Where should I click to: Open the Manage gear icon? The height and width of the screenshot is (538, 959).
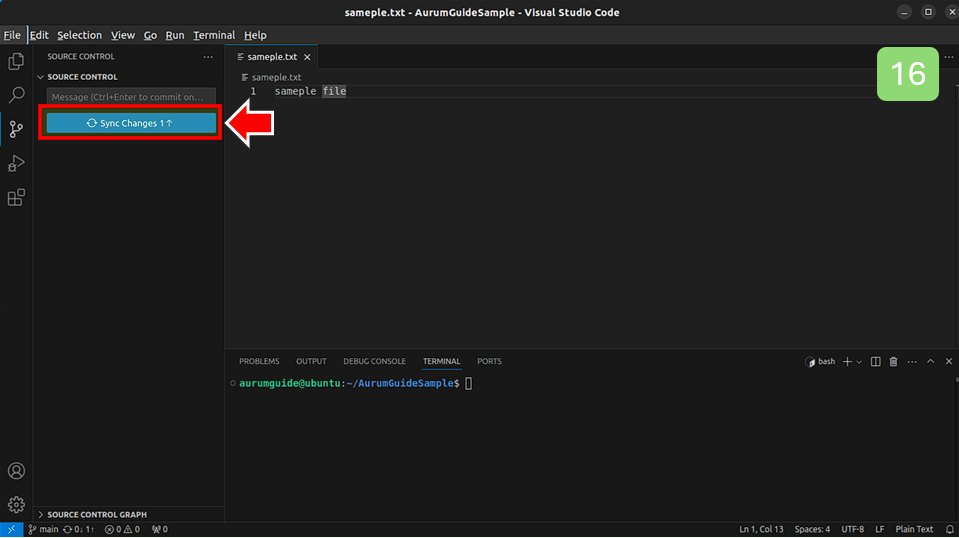(17, 504)
